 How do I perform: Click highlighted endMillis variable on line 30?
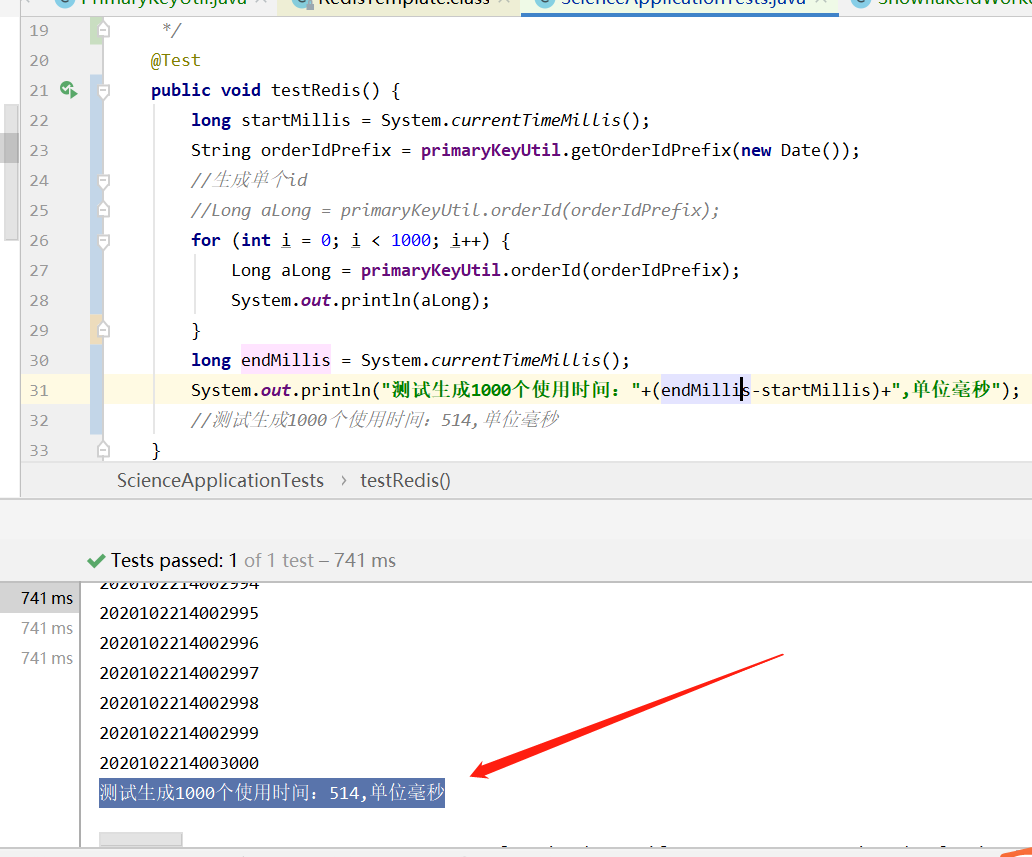pyautogui.click(x=286, y=360)
